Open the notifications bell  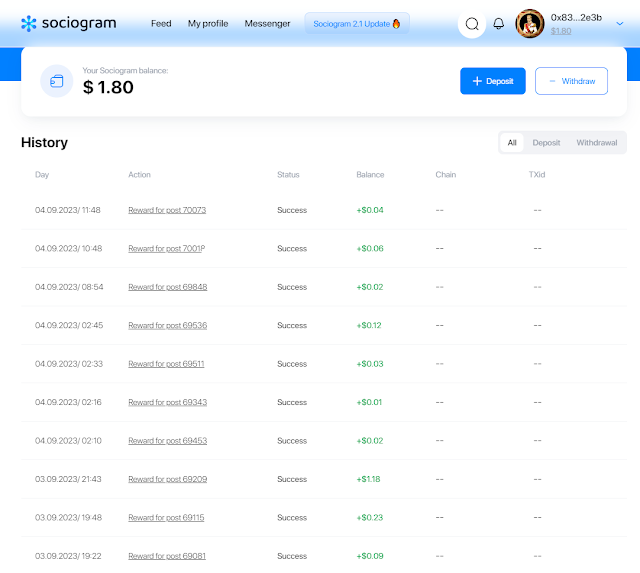pyautogui.click(x=498, y=24)
